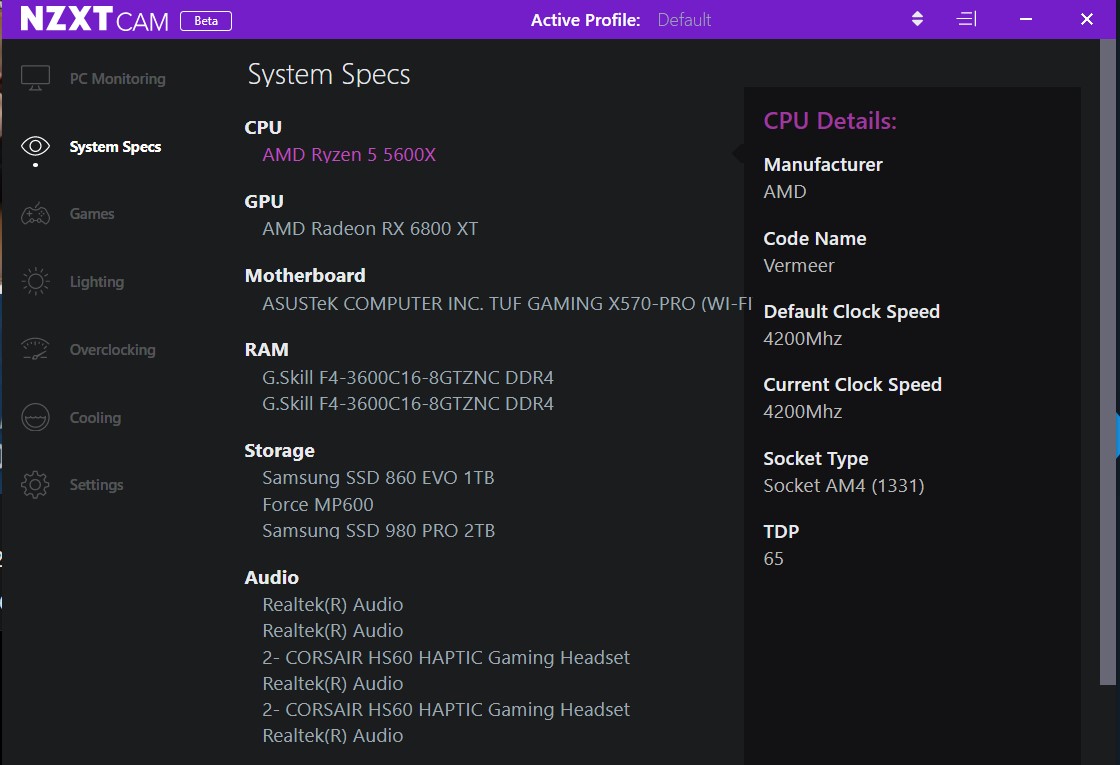Select ASUSTeK TUF GAMING X570-PRO motherboard entry
This screenshot has width=1120, height=765.
coord(506,304)
